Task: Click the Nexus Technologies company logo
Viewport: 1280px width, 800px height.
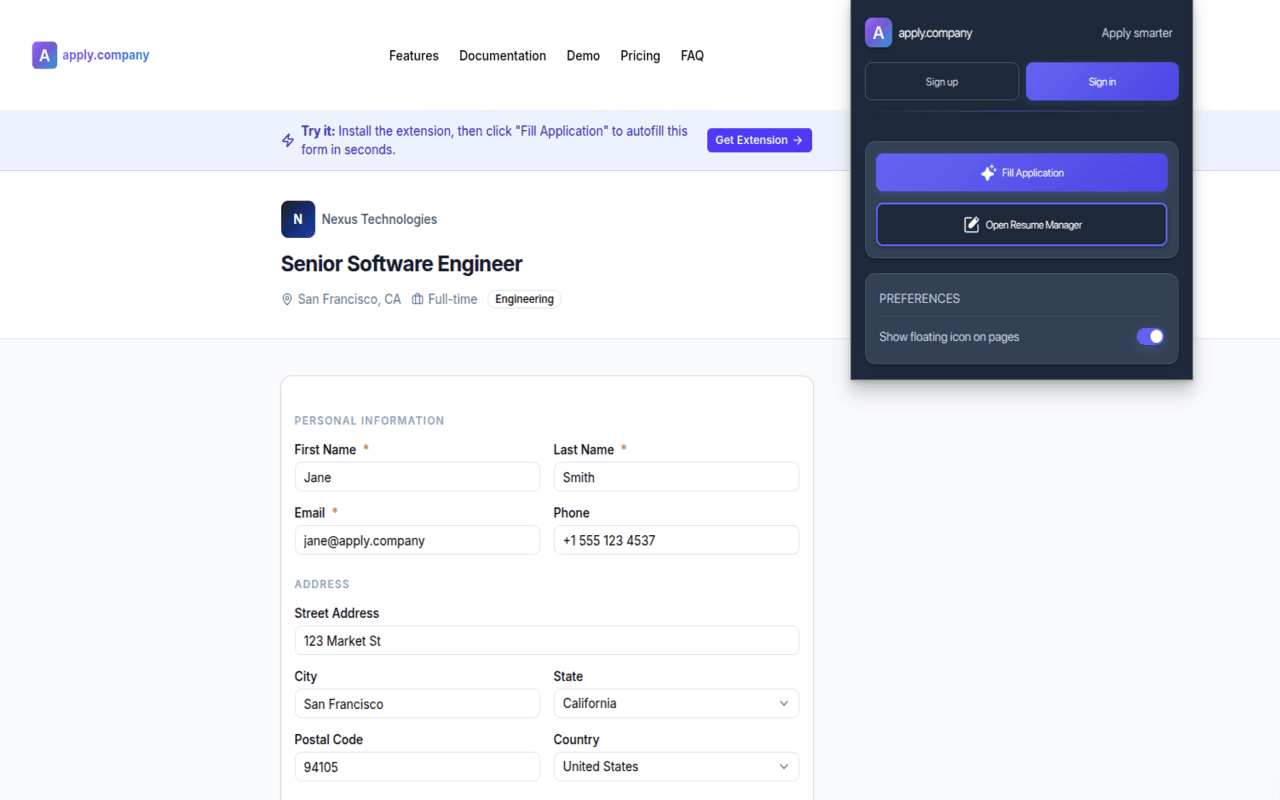Action: (x=298, y=219)
